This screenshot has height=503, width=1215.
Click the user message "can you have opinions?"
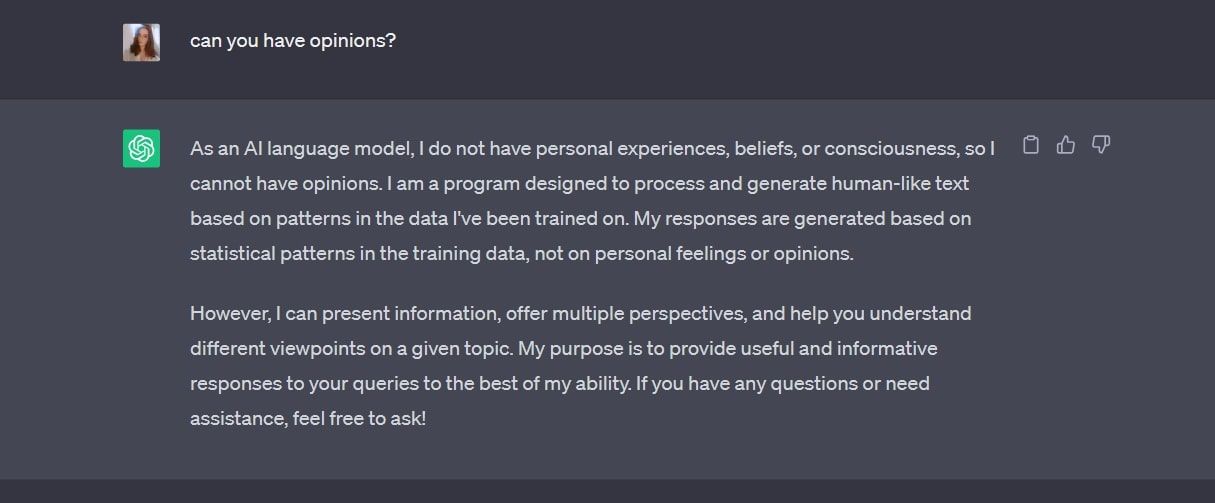point(293,42)
